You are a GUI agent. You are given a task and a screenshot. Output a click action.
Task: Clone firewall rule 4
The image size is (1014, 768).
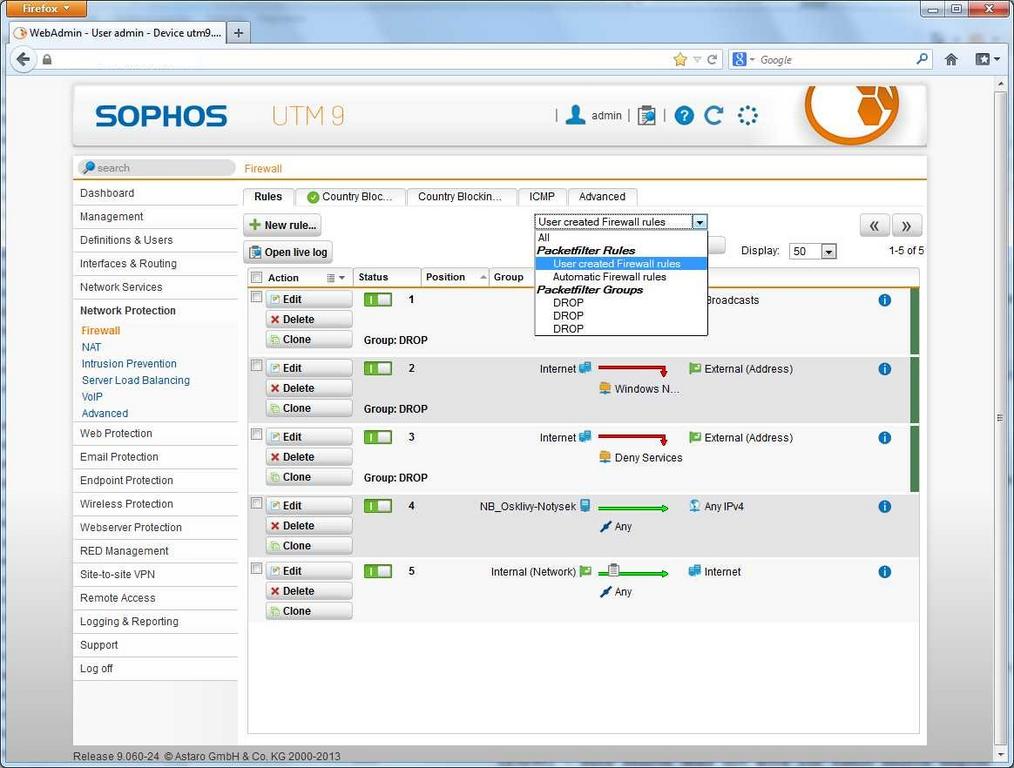point(309,546)
